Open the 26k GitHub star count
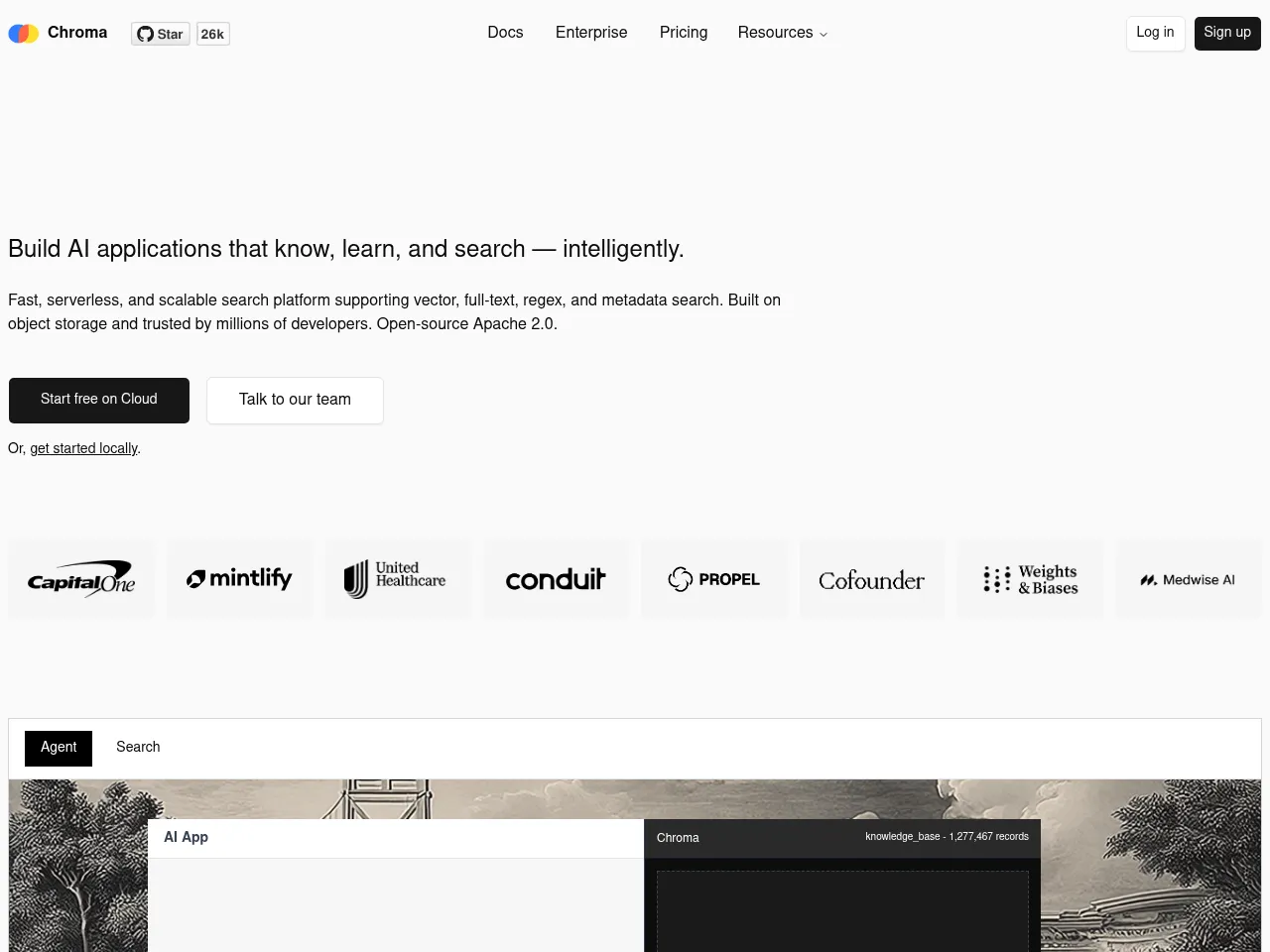Image resolution: width=1270 pixels, height=952 pixels. coord(212,34)
